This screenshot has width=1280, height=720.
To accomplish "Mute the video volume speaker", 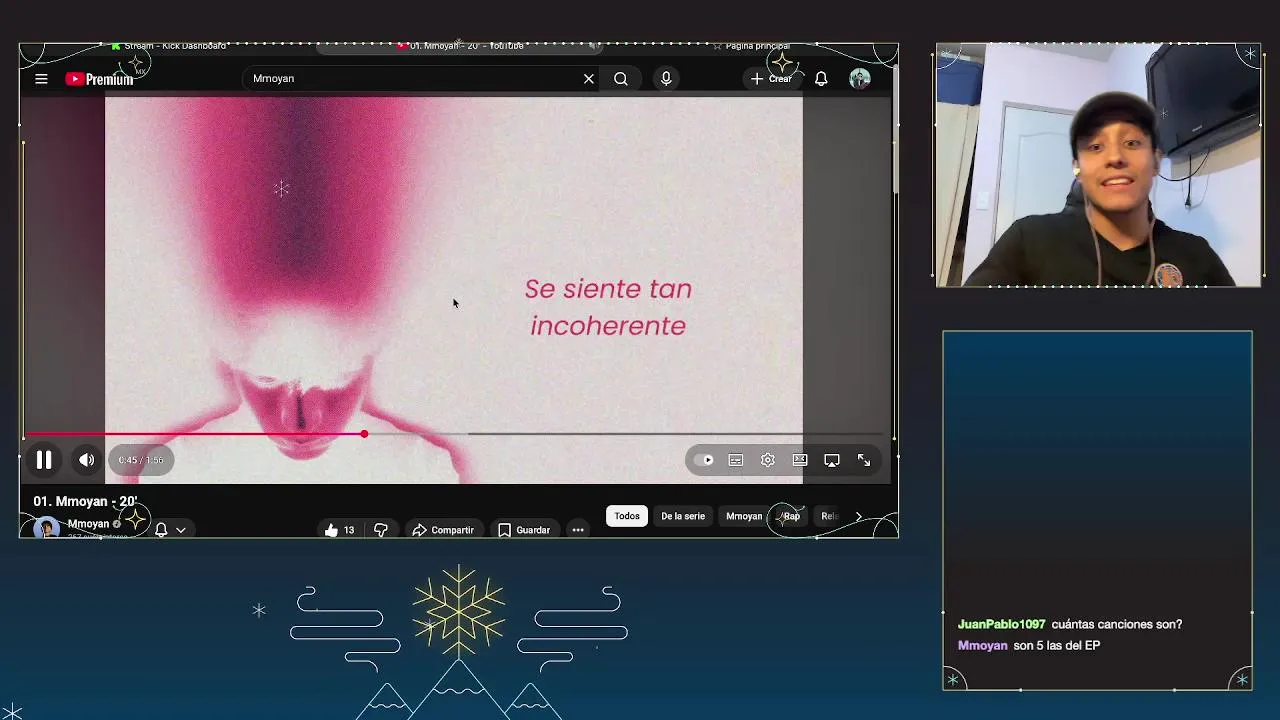I will [x=87, y=460].
